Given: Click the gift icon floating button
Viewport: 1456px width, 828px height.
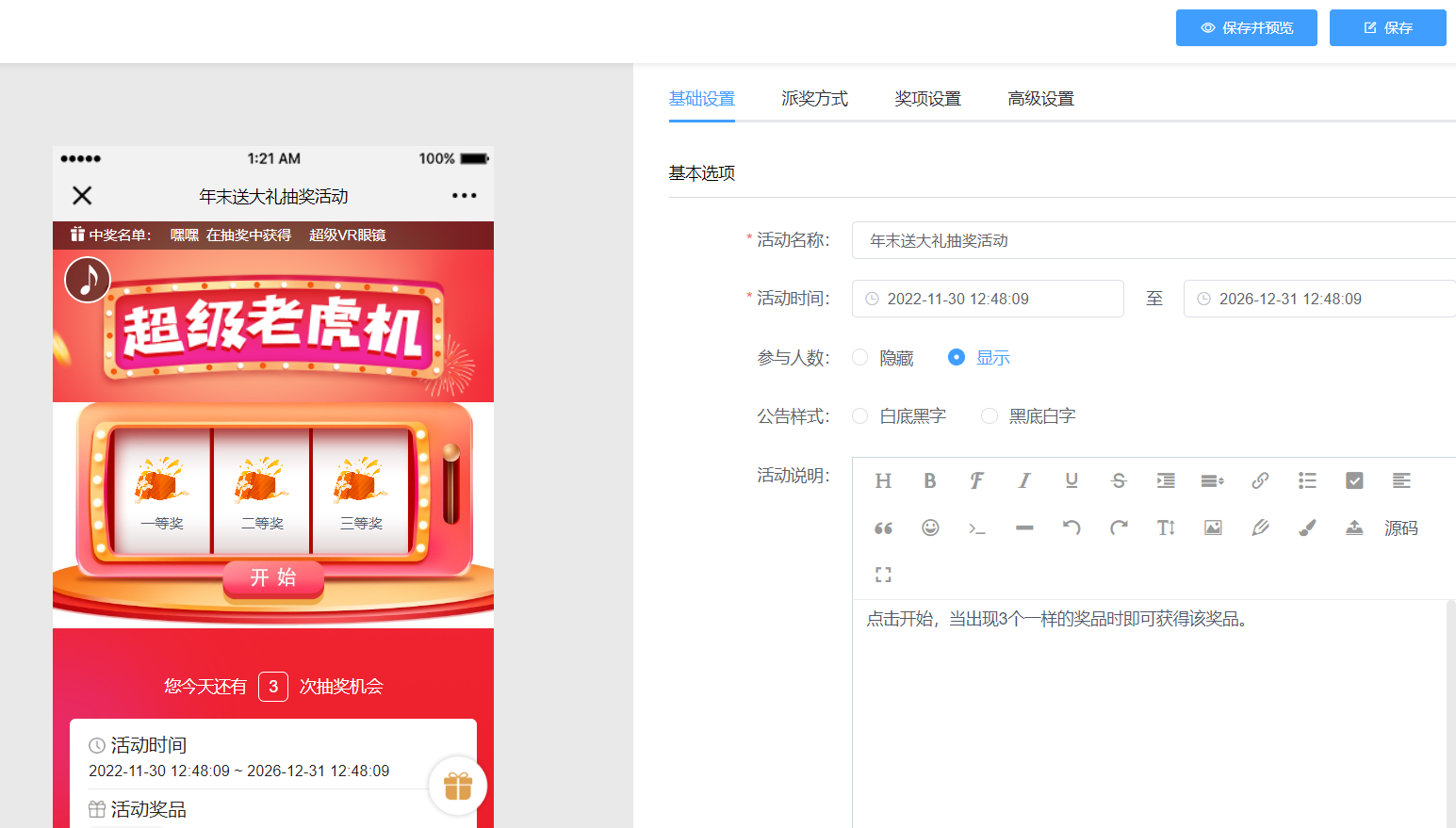Looking at the screenshot, I should [458, 786].
